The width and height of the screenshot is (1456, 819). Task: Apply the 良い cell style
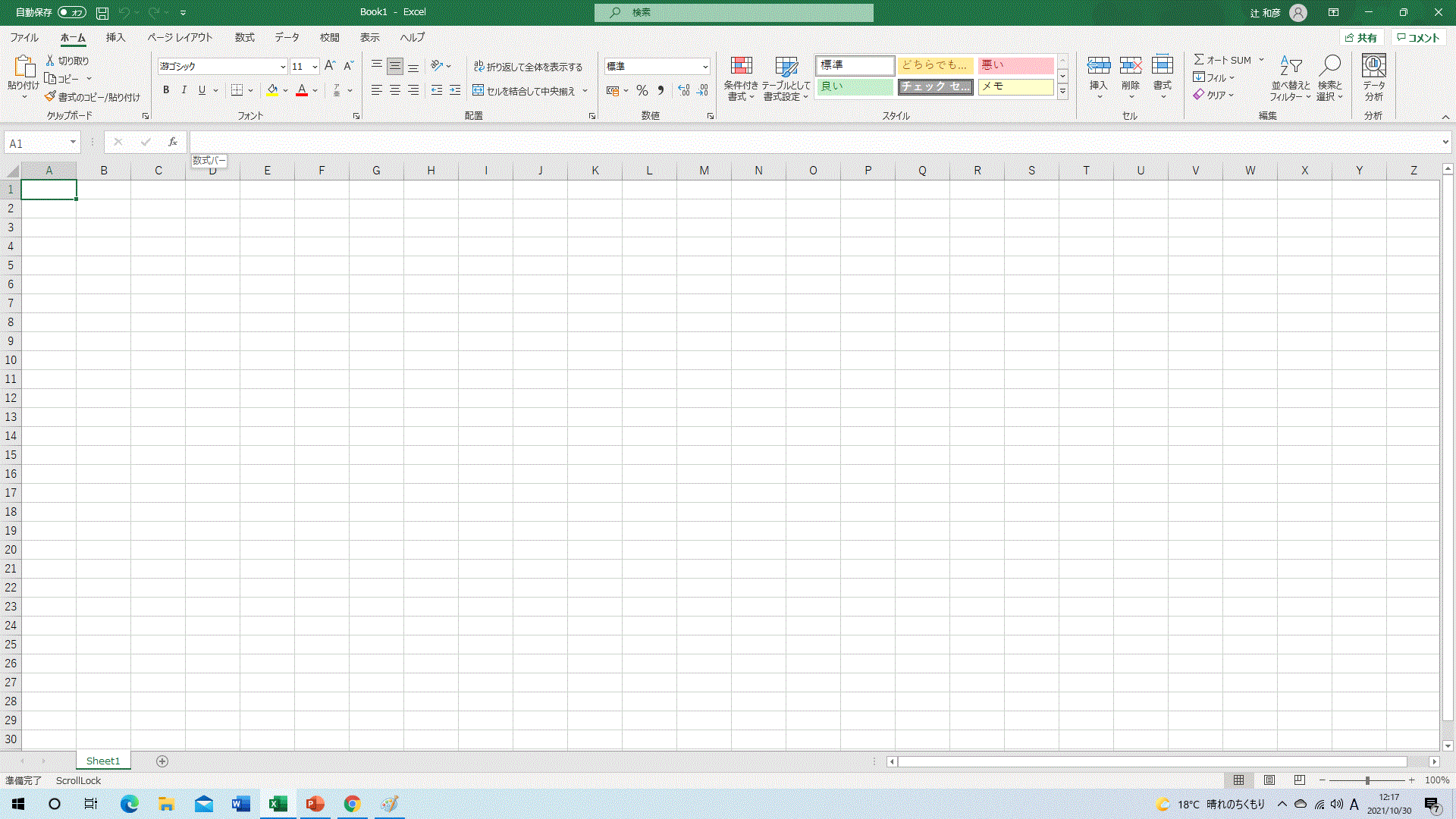(x=855, y=86)
